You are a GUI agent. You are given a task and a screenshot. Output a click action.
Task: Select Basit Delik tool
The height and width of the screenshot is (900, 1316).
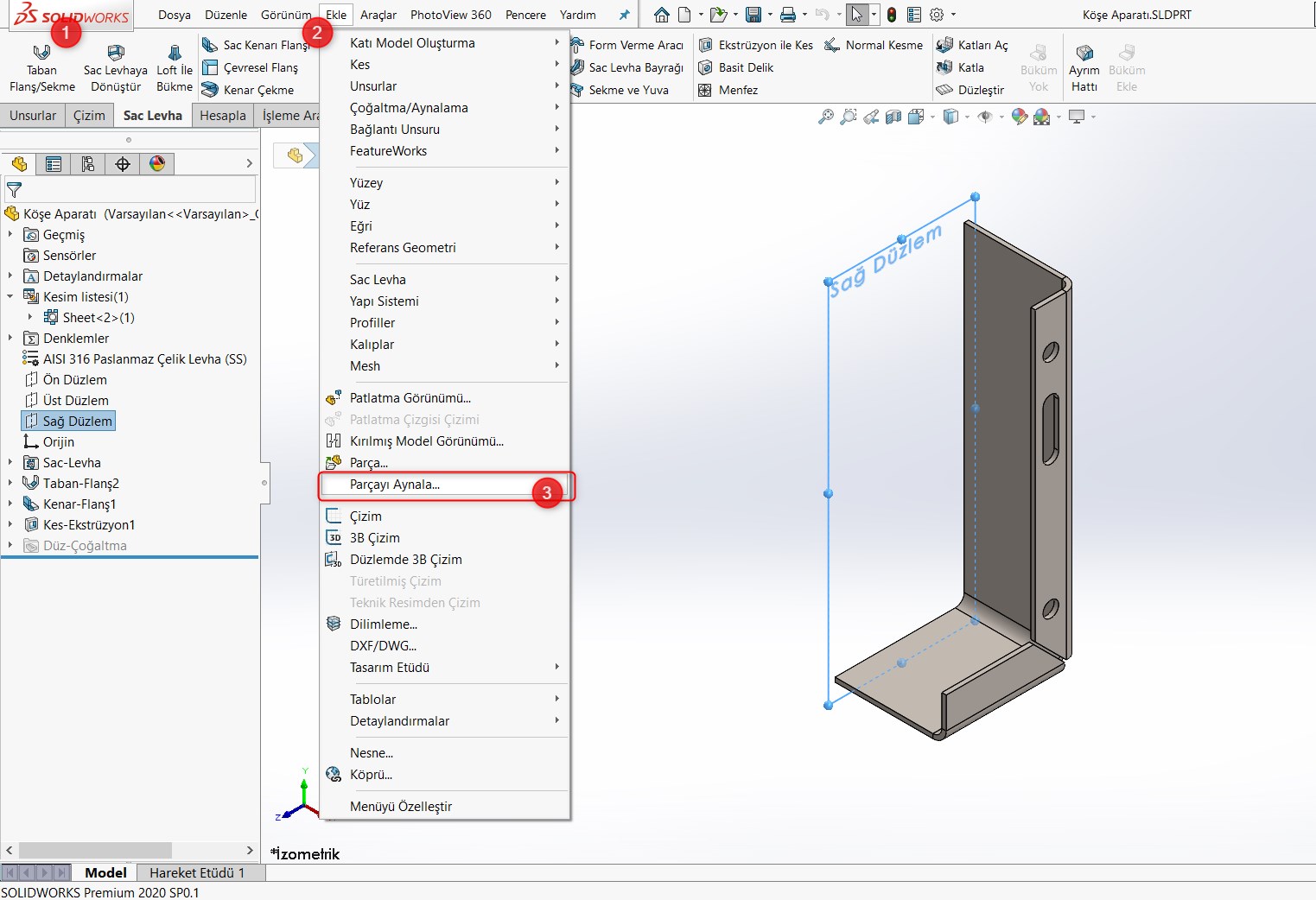point(736,67)
